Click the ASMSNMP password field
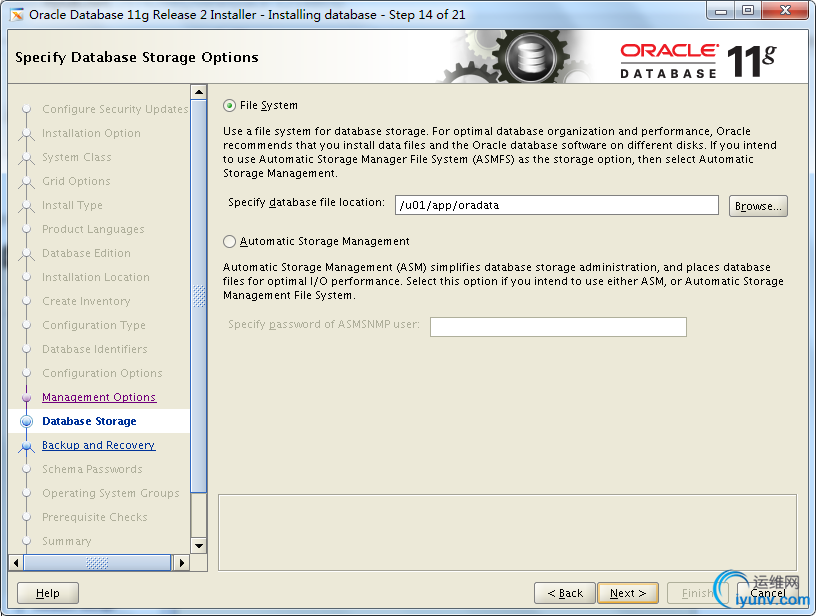 click(558, 327)
